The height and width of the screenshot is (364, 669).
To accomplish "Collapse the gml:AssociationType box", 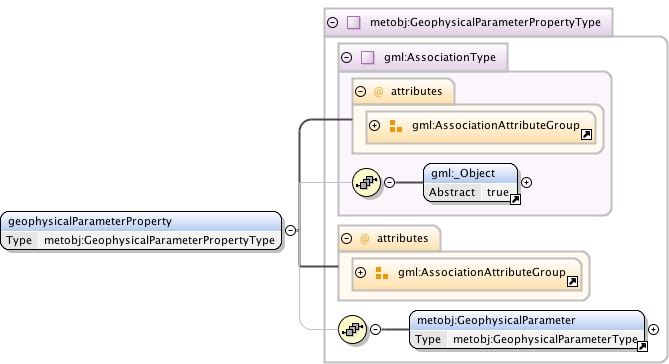I will [346, 57].
